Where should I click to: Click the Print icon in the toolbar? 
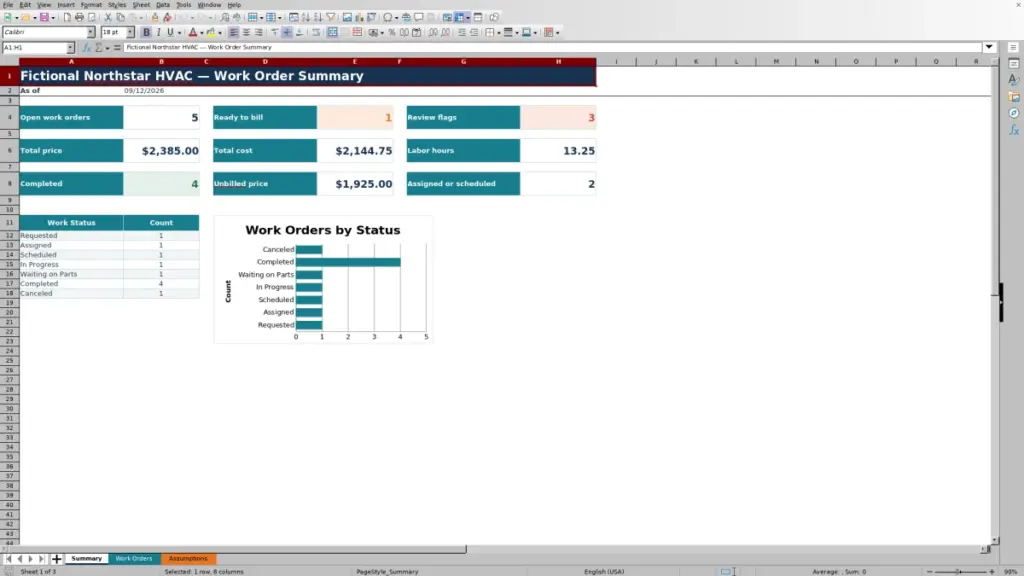pos(79,18)
